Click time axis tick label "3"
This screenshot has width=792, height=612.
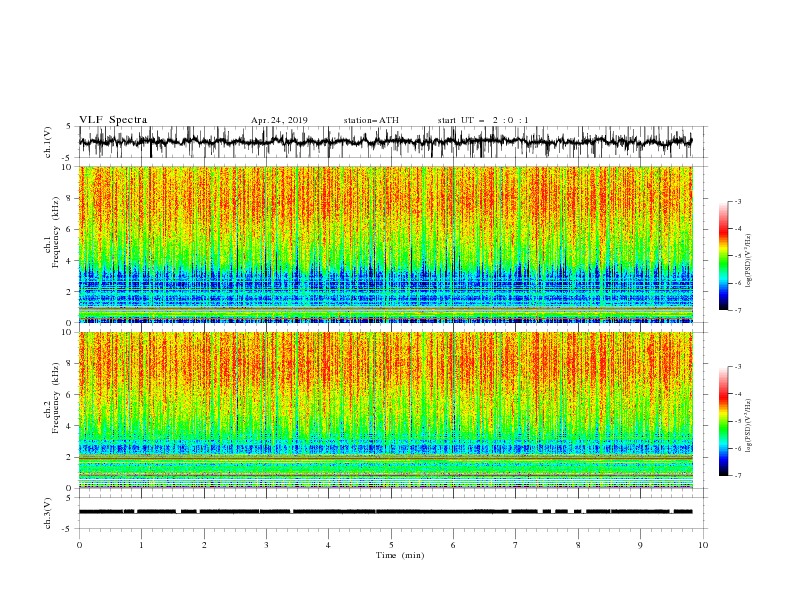266,545
